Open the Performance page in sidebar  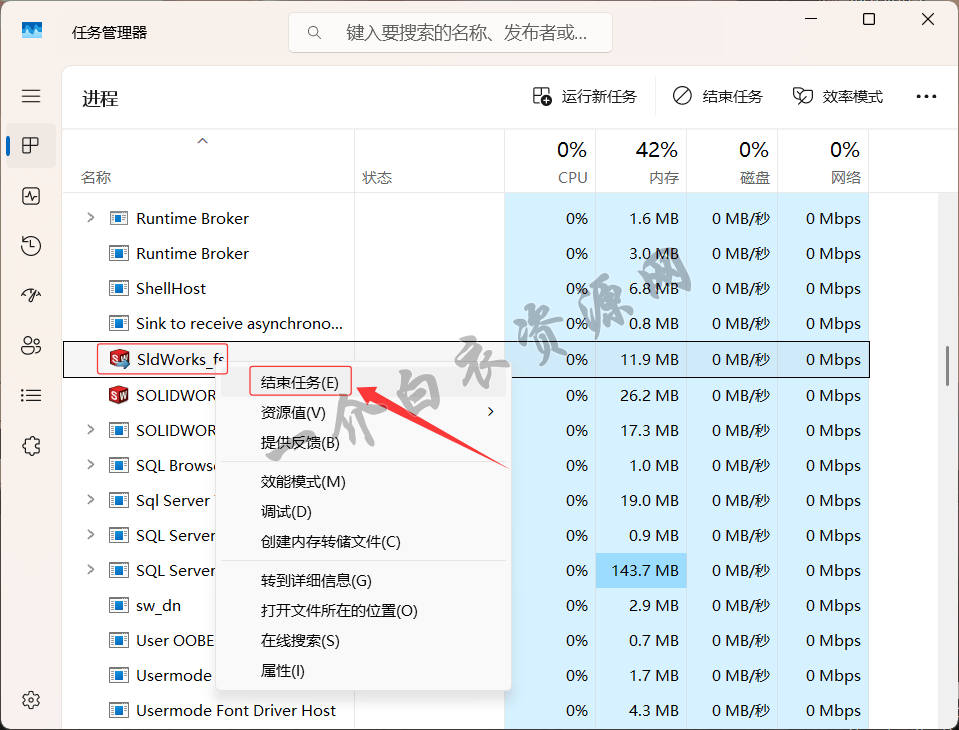coord(31,196)
